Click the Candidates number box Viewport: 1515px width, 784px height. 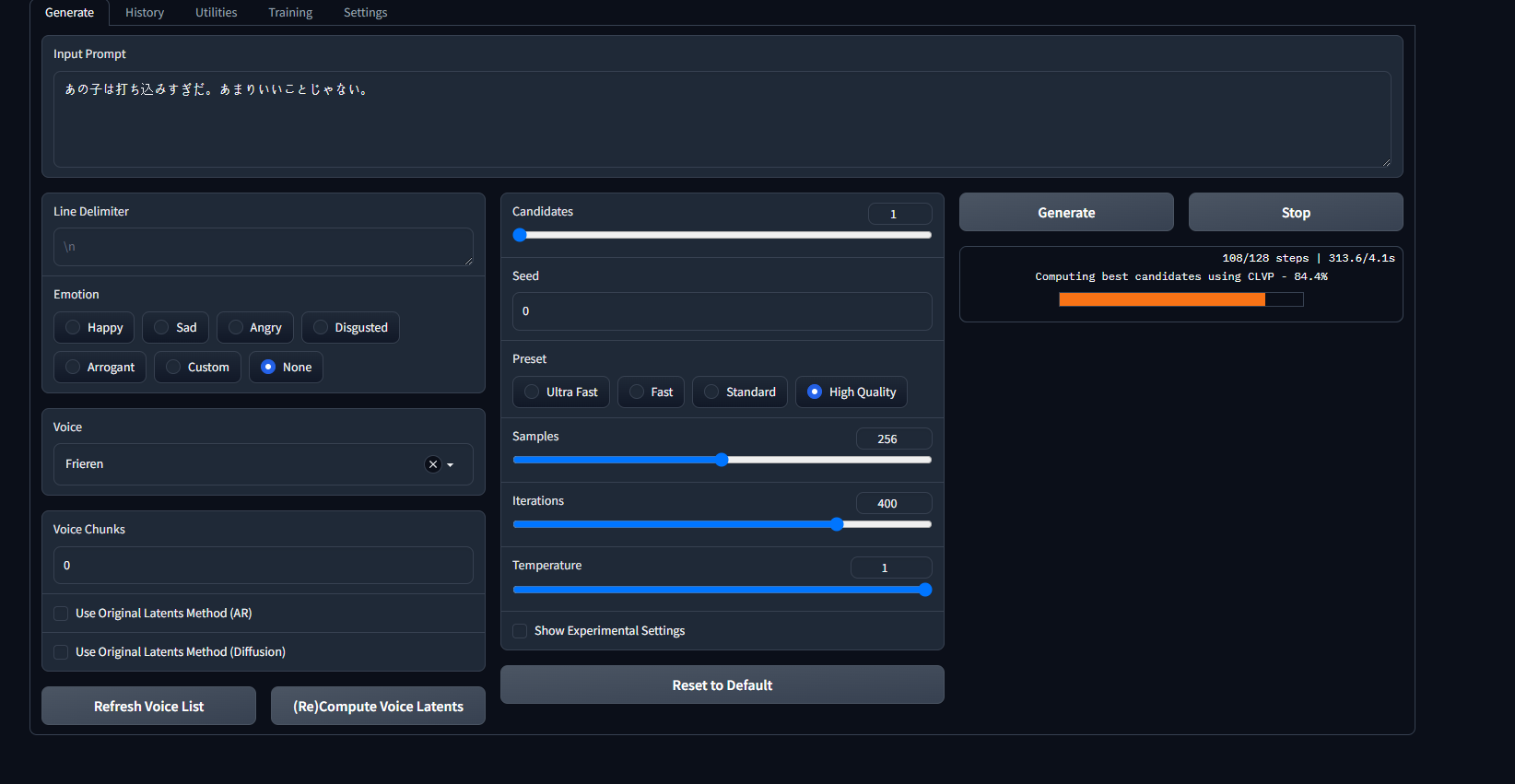coord(900,214)
